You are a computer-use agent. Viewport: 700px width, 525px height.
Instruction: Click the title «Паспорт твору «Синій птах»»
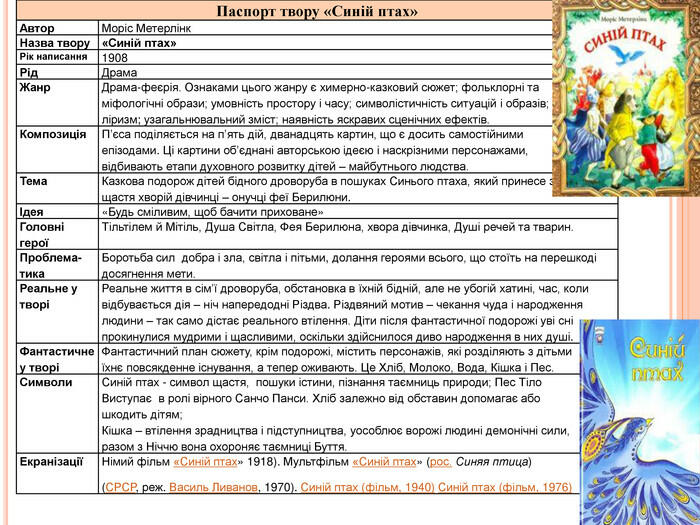click(x=317, y=11)
